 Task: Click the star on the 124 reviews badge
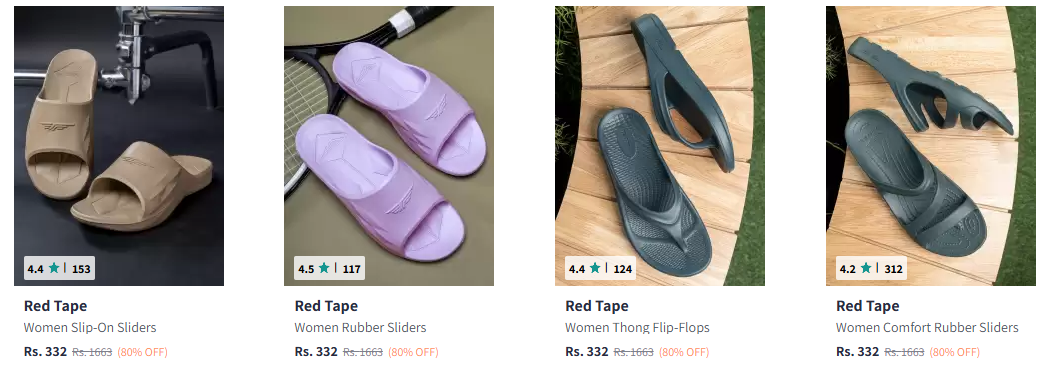(x=595, y=268)
